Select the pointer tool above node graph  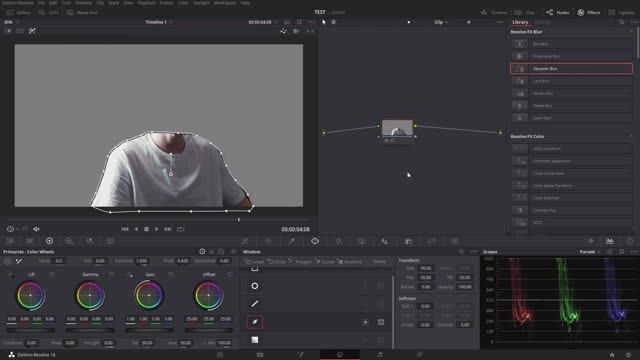(324, 22)
